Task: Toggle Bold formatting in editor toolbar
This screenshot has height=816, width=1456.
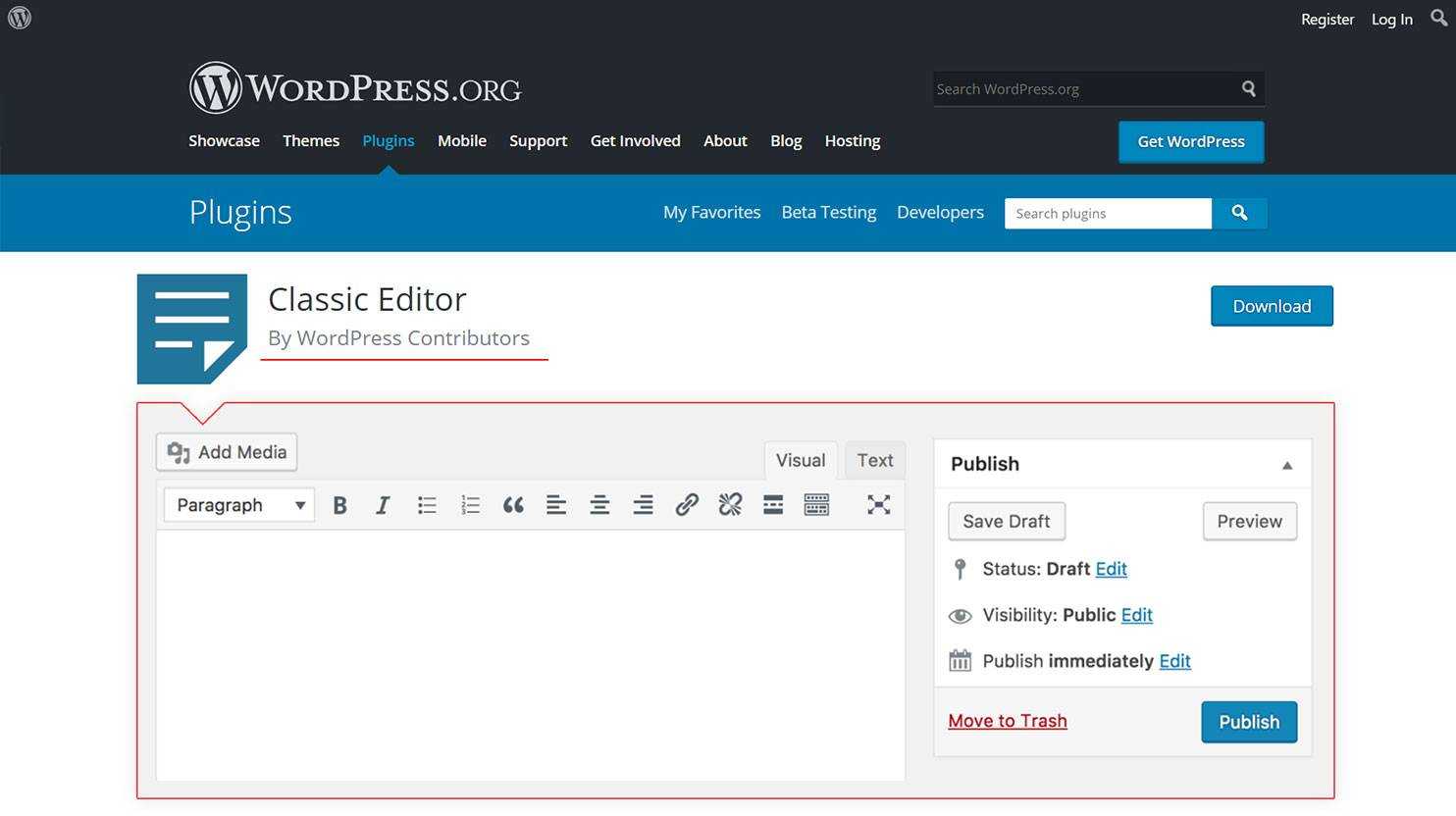Action: point(339,505)
